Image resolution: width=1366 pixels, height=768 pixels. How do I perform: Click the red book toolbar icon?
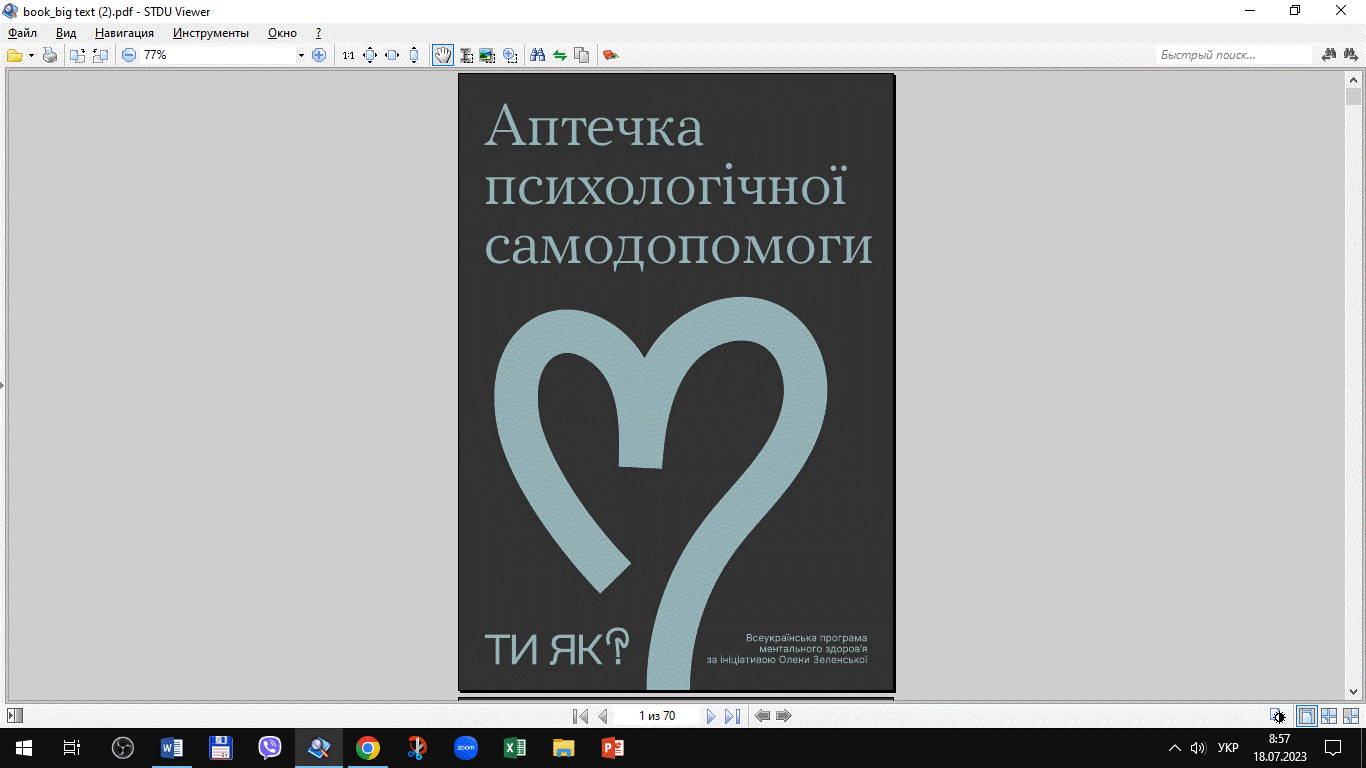[610, 55]
